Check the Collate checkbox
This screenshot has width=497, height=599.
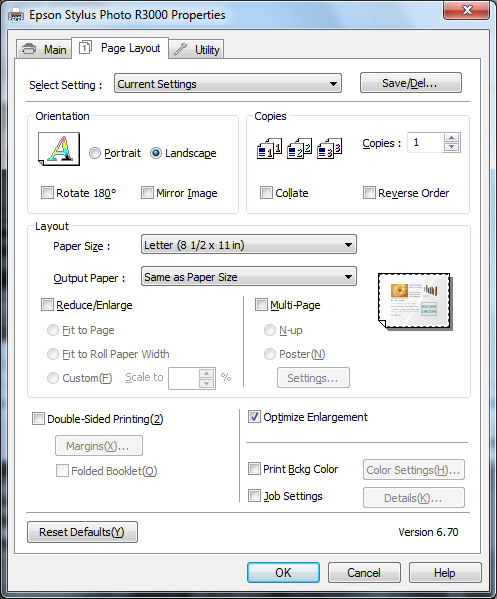[x=266, y=193]
